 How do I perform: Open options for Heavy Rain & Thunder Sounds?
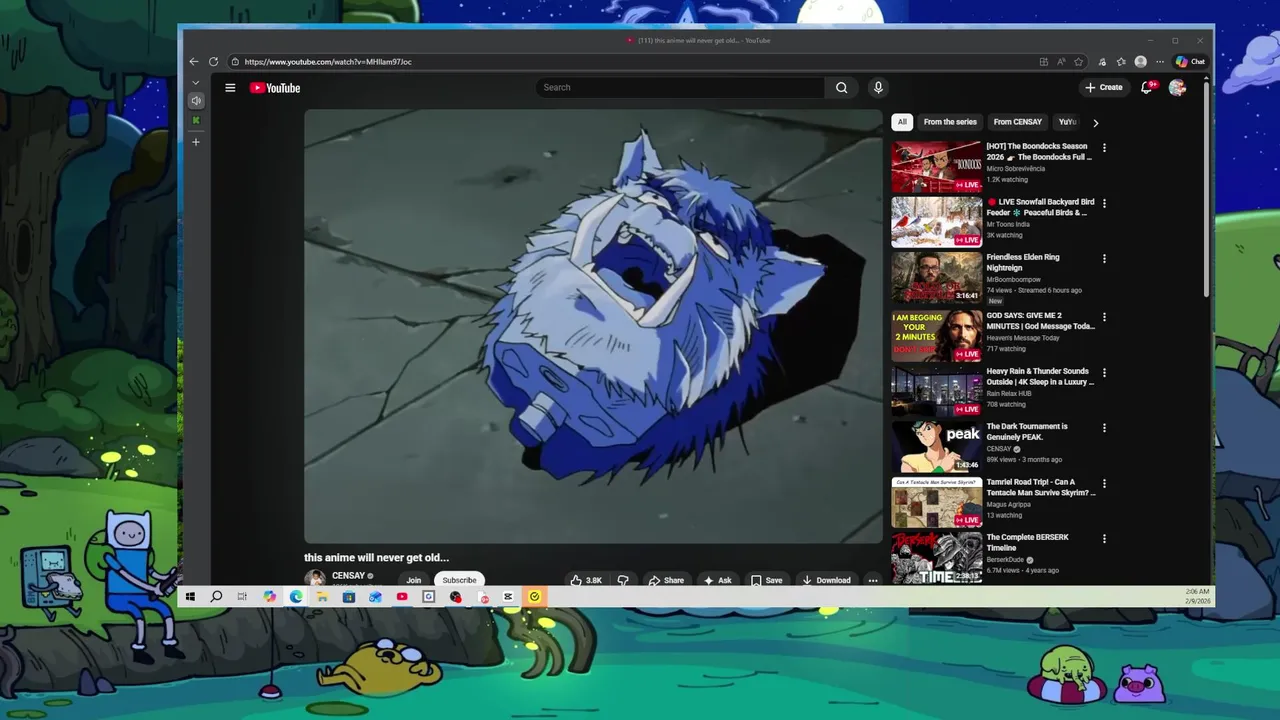point(1104,372)
